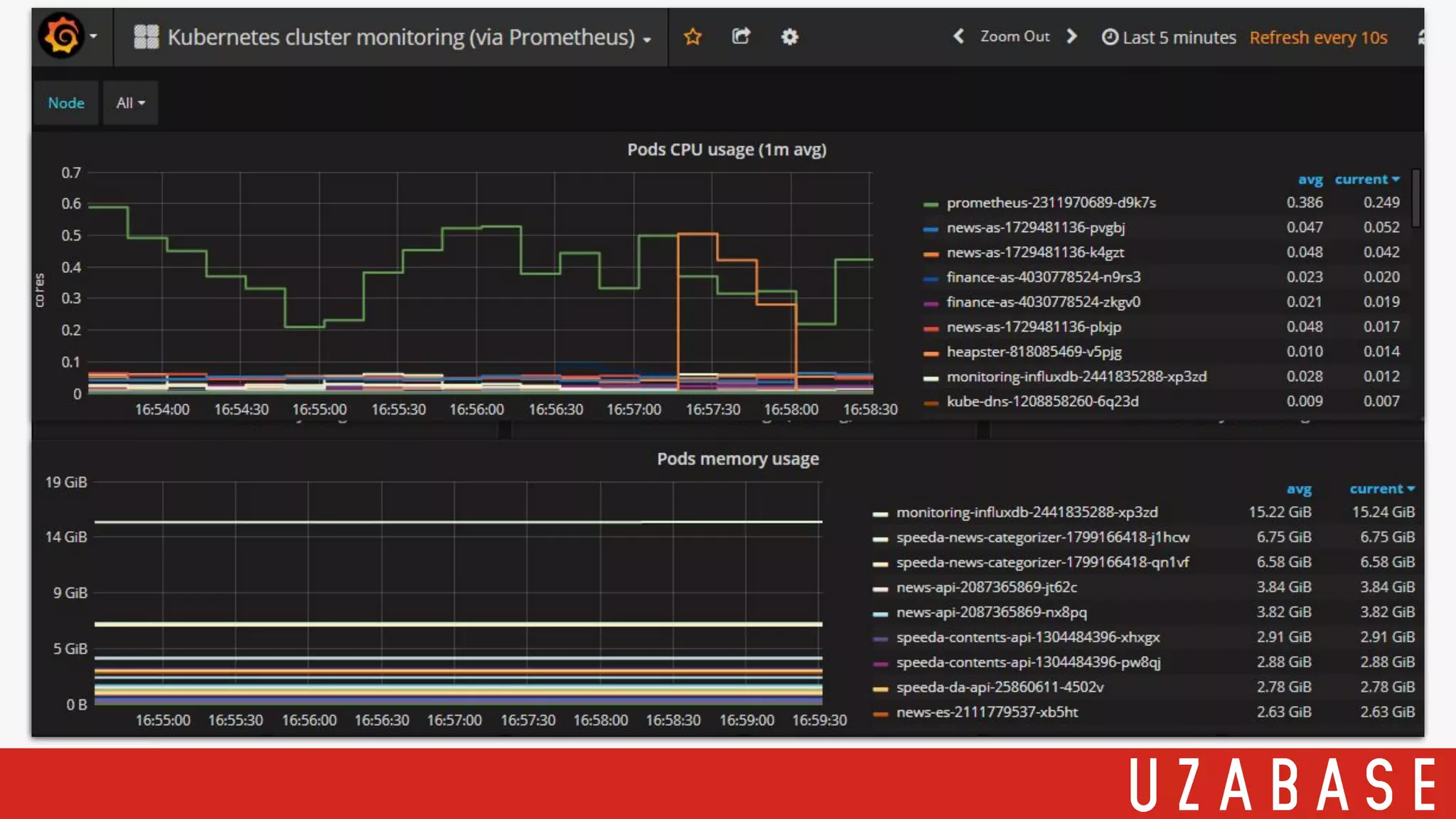This screenshot has height=819, width=1456.
Task: Toggle monitoring-influxdb series in memory legend
Action: pyautogui.click(x=1027, y=513)
